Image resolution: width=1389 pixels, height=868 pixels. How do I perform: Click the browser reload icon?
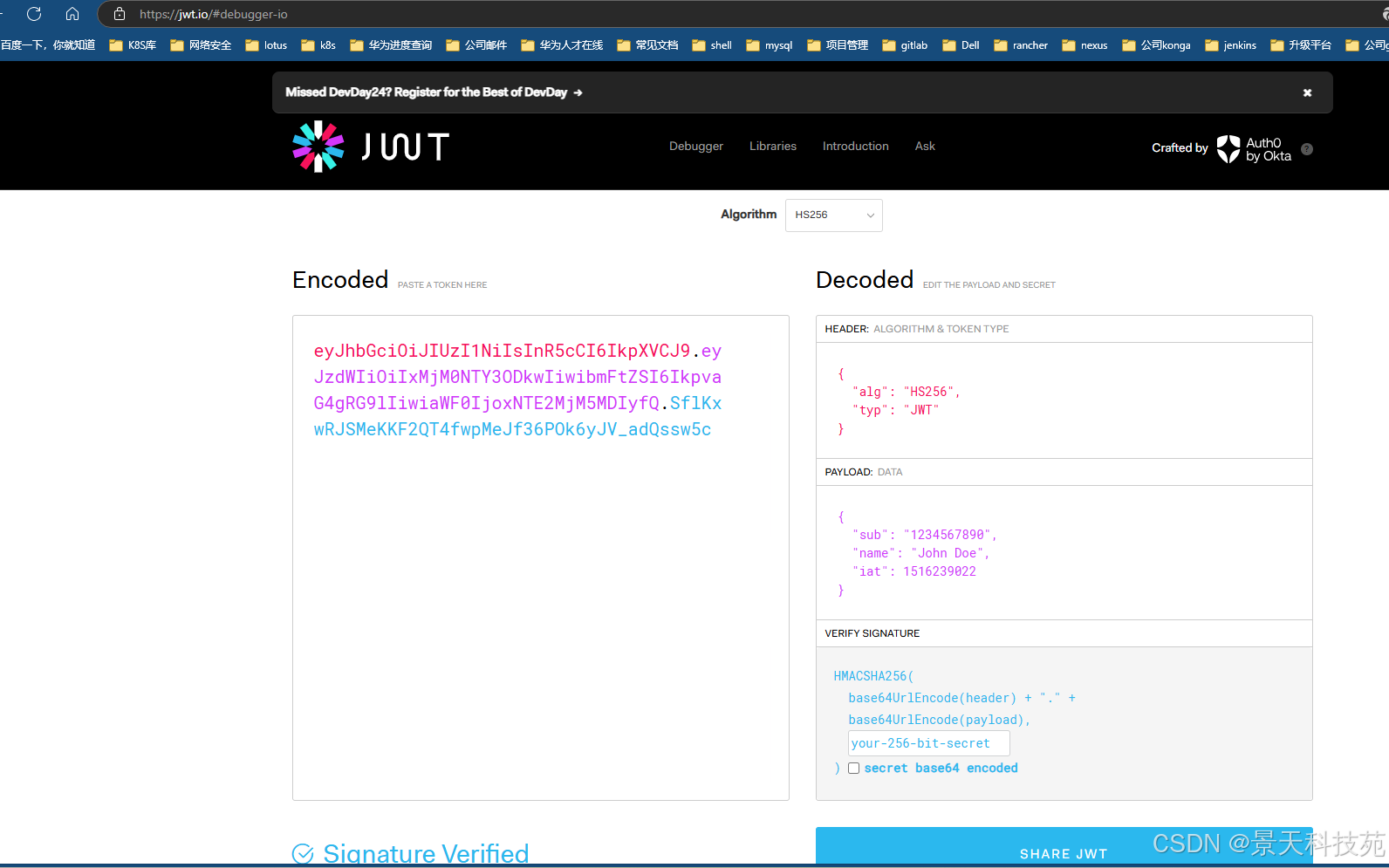34,14
